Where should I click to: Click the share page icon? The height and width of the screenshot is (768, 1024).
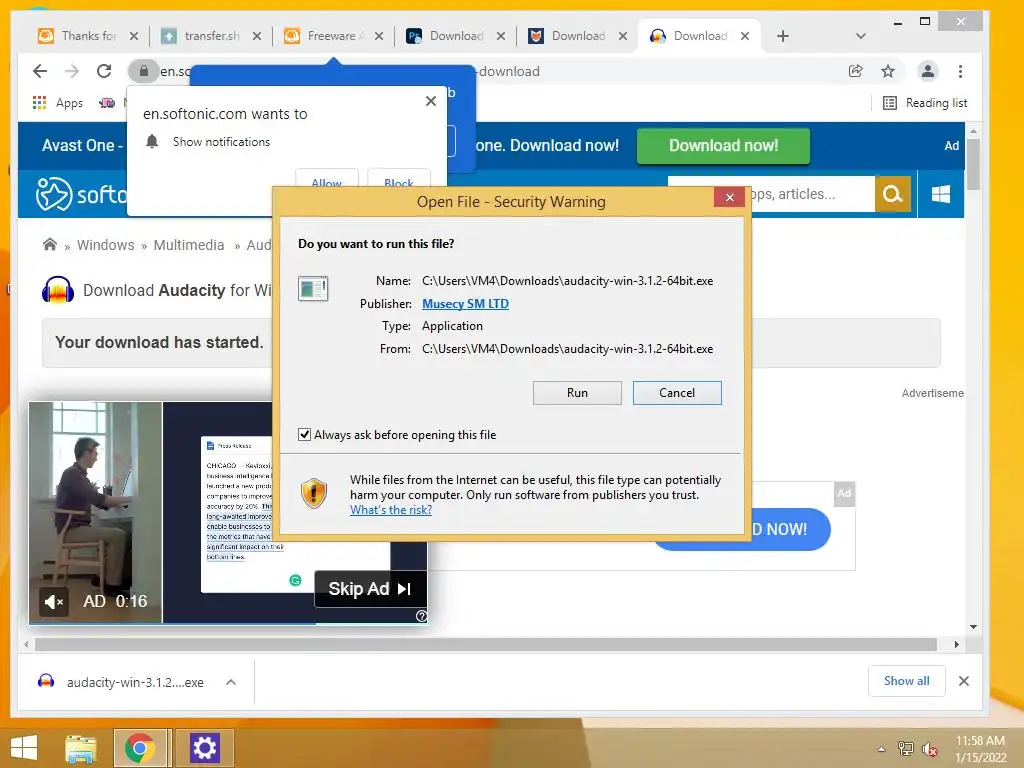pos(855,71)
